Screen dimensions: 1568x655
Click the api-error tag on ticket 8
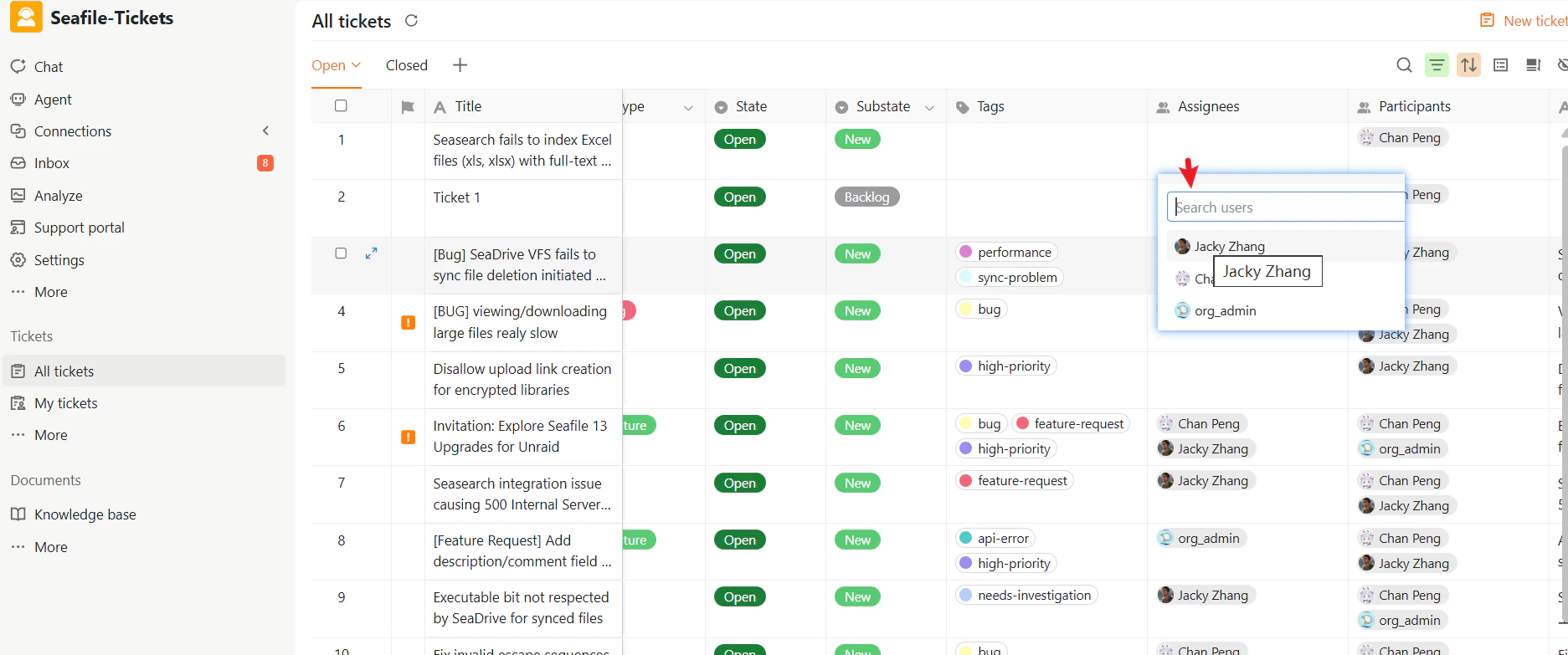995,538
